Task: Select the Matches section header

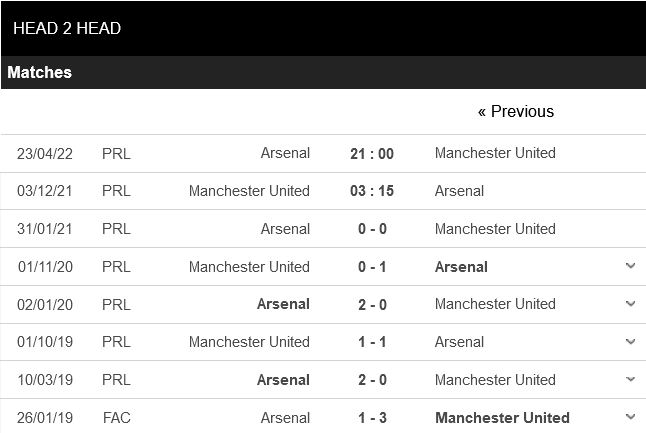Action: pyautogui.click(x=40, y=73)
